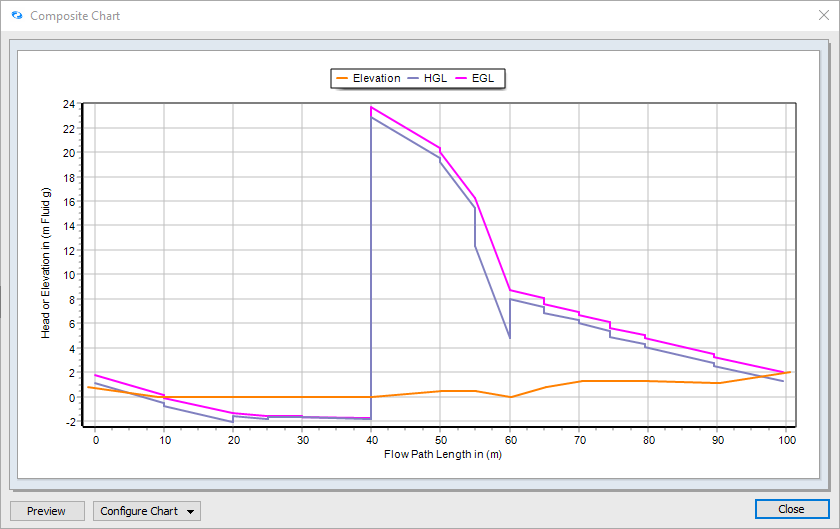Click the Preview button
The width and height of the screenshot is (840, 529).
coord(46,511)
